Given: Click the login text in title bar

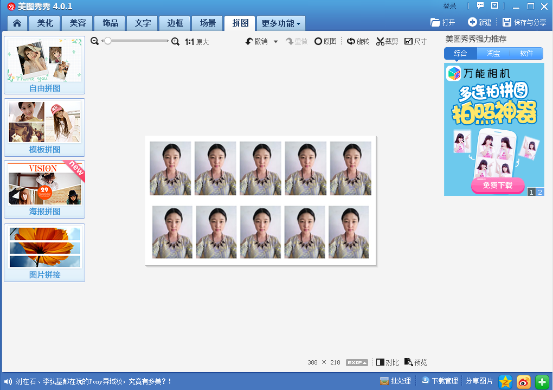Looking at the screenshot, I should coord(450,6).
